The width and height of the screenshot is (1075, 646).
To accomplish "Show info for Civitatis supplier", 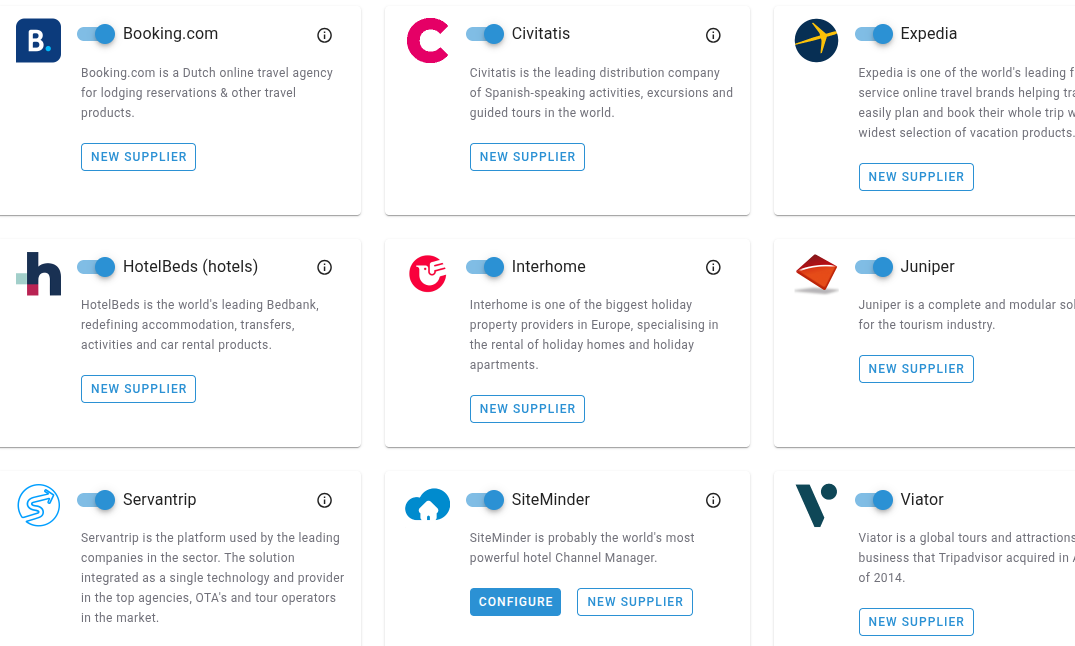I will tap(713, 35).
